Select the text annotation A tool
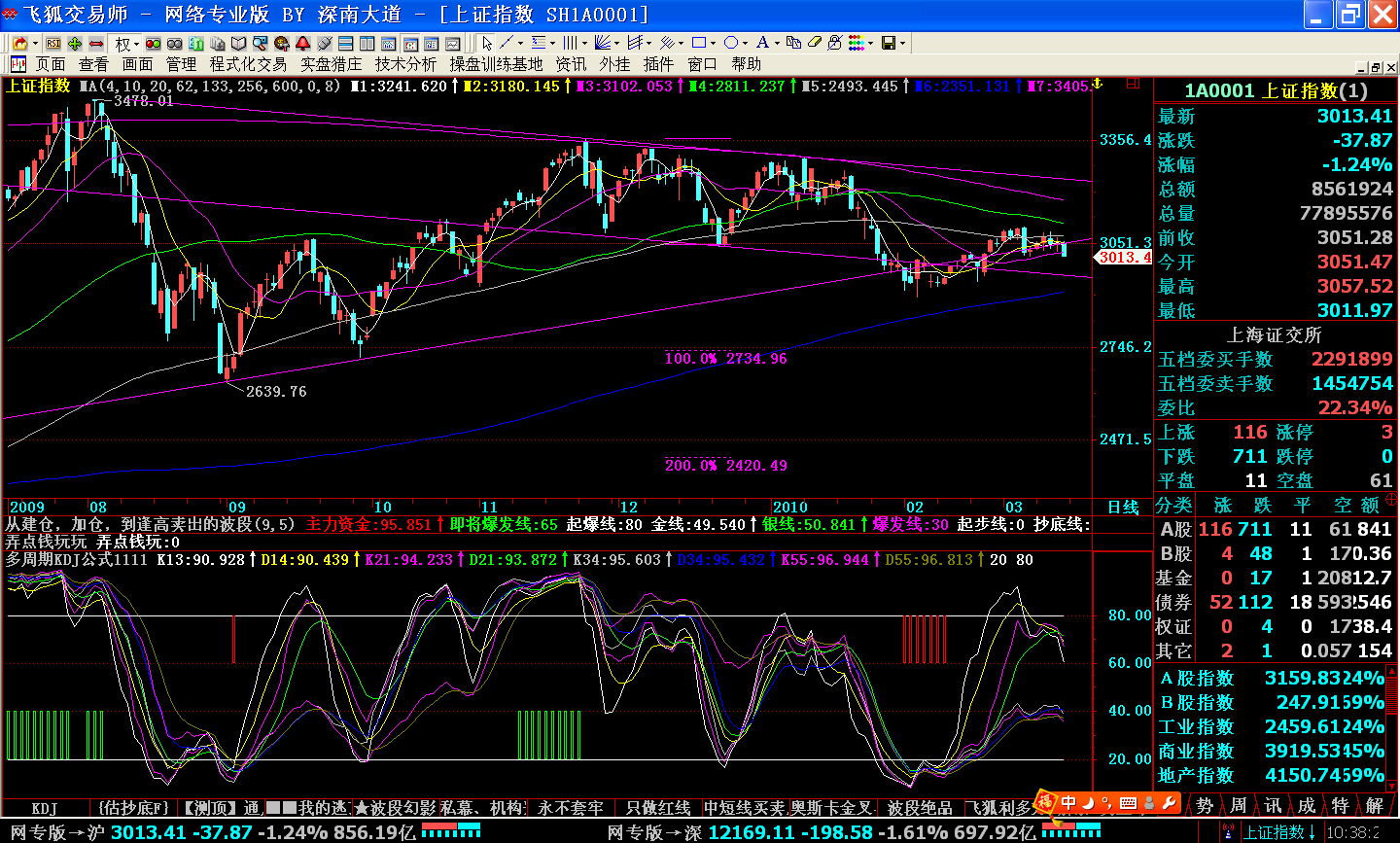The width and height of the screenshot is (1400, 843). [762, 44]
